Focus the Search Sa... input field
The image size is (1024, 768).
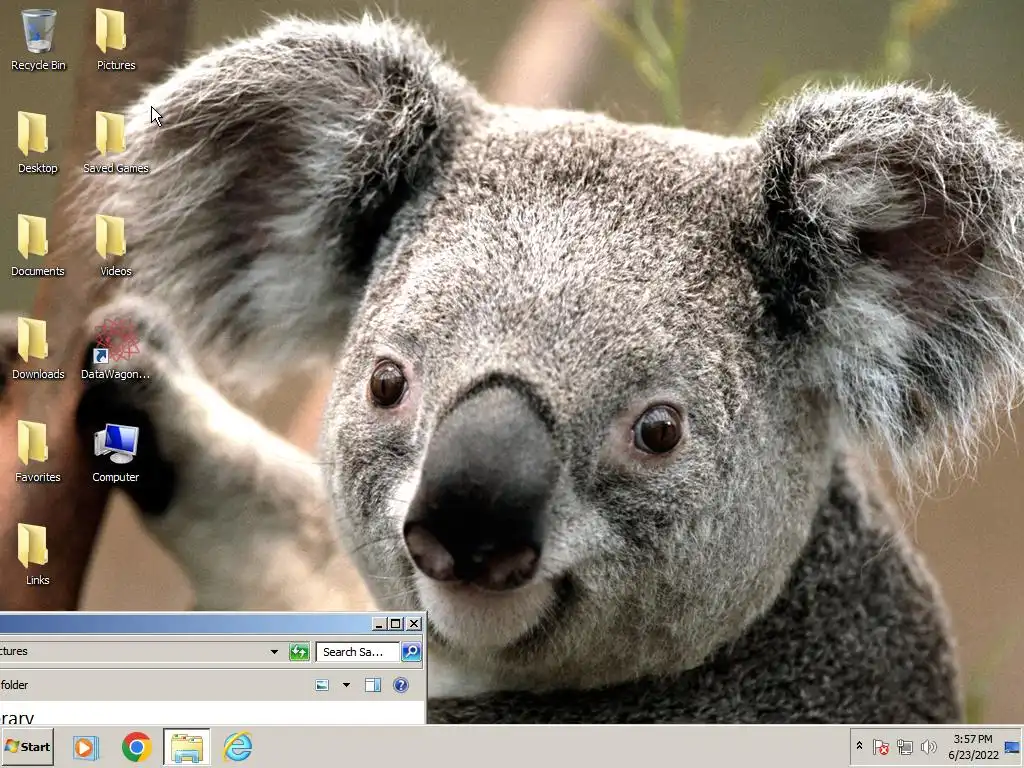pyautogui.click(x=357, y=652)
